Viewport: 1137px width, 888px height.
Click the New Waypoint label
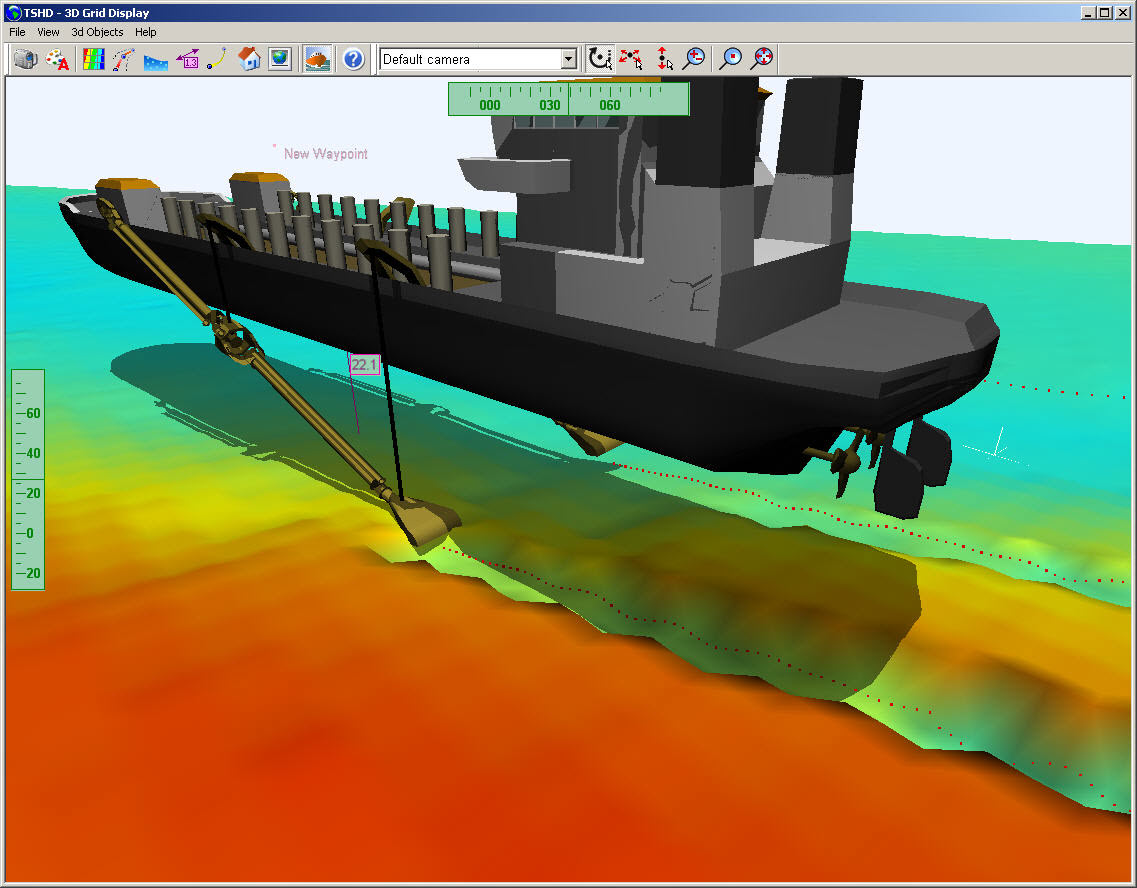click(x=325, y=154)
